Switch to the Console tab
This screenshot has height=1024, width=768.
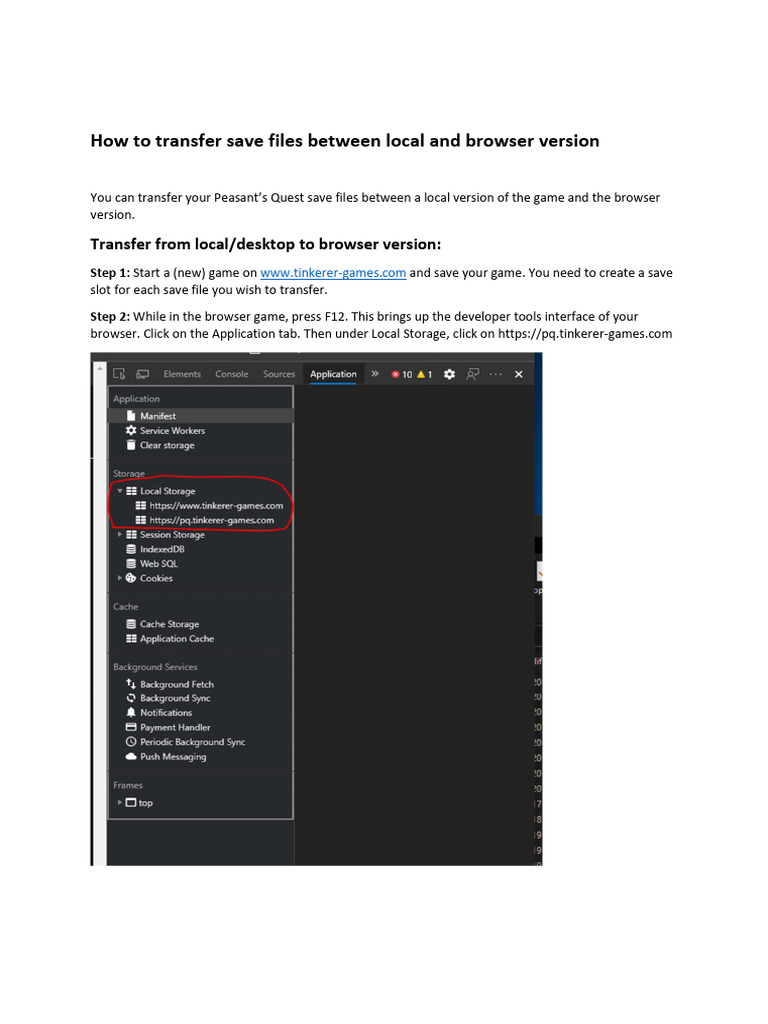232,374
